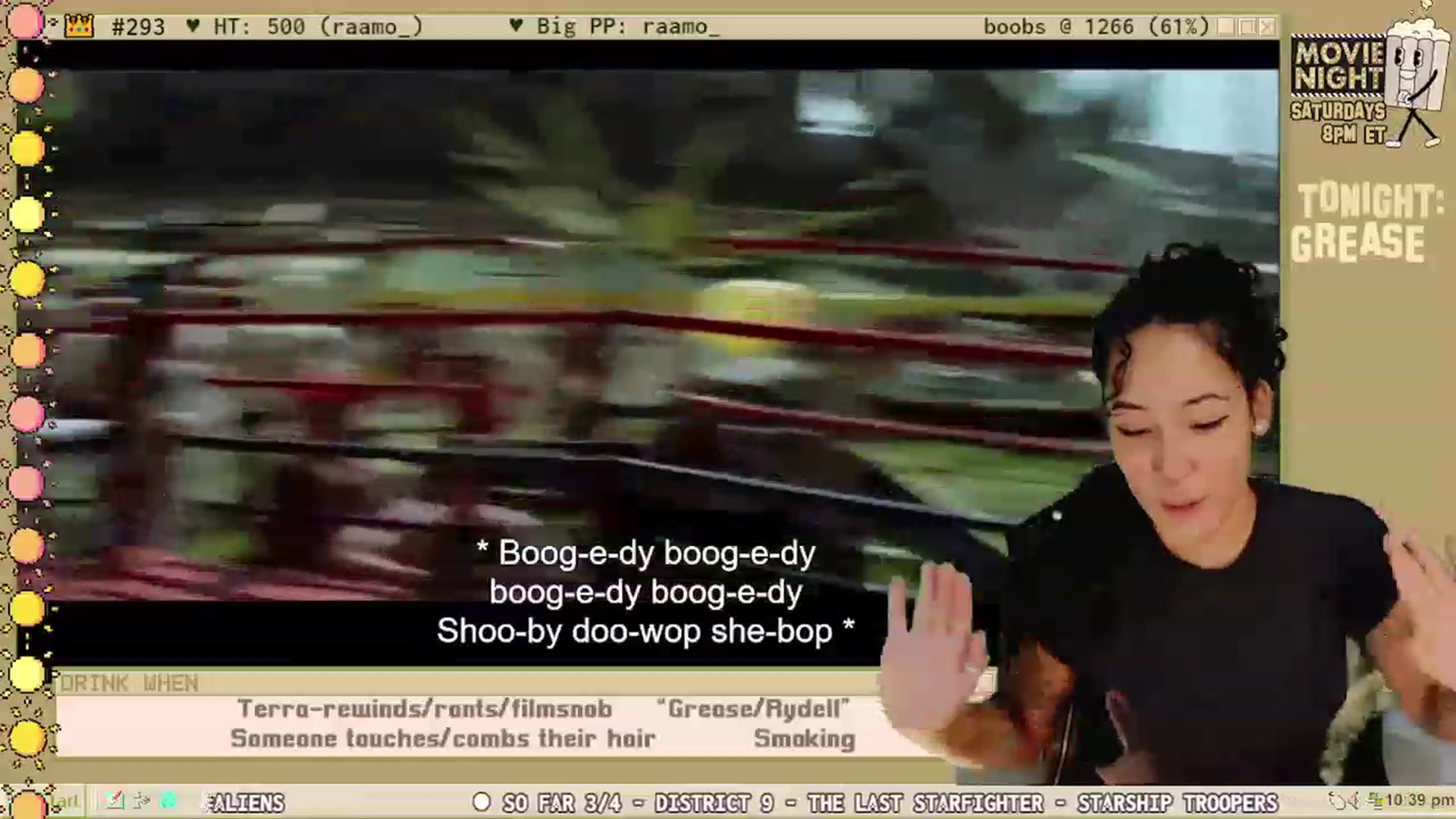Click the Someone touches/combs their hair rule

click(x=443, y=738)
